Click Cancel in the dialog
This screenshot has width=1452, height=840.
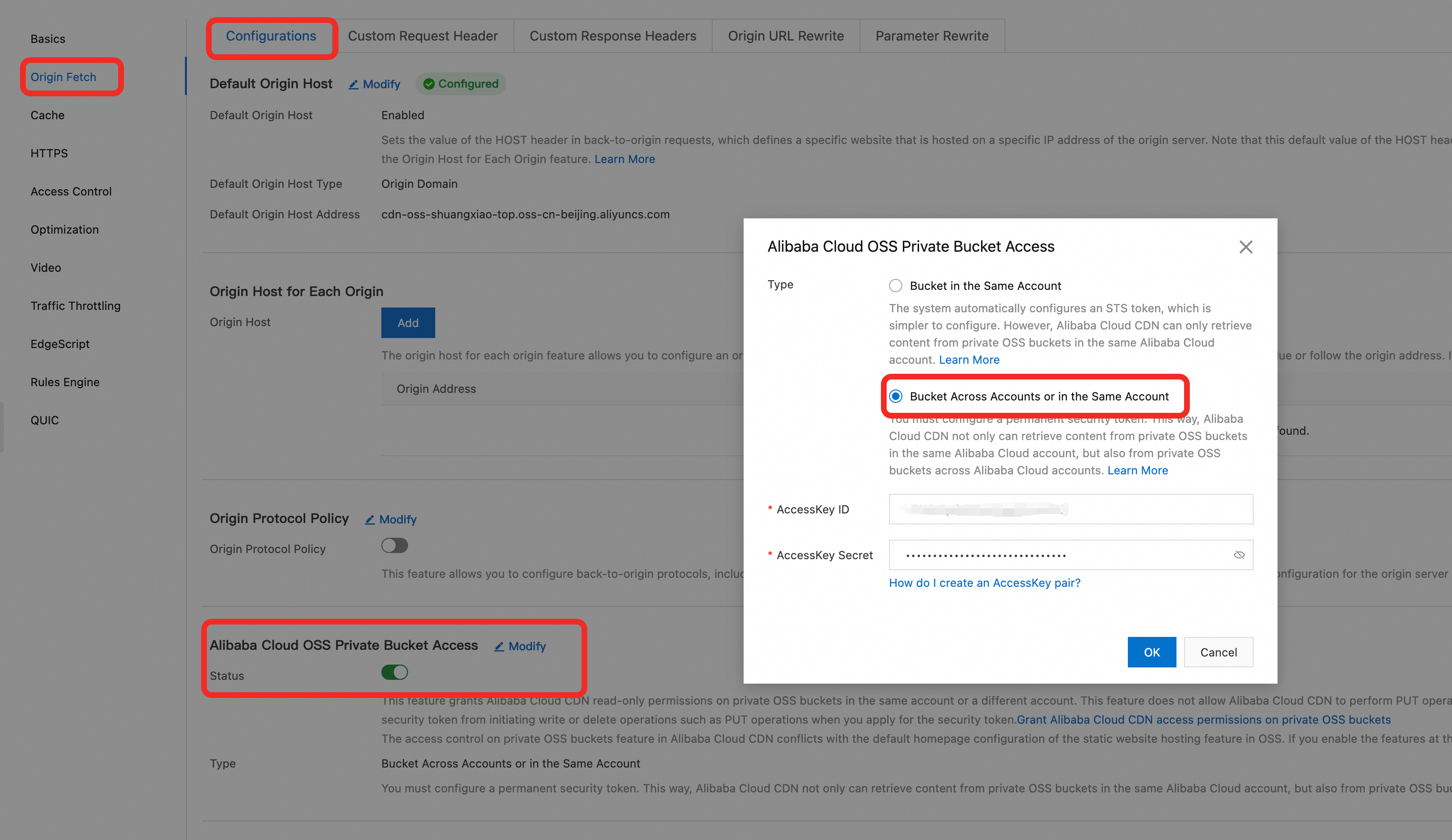[x=1218, y=652]
